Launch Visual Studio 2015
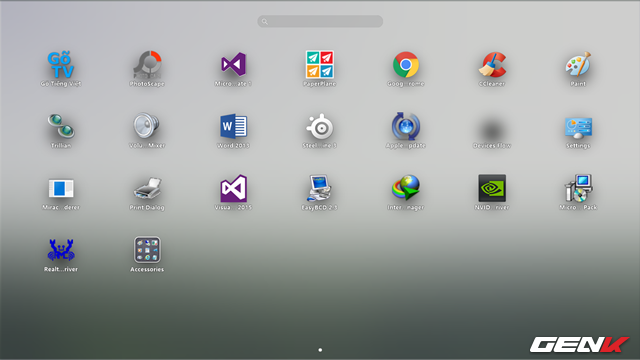Image resolution: width=640 pixels, height=360 pixels. [233, 188]
